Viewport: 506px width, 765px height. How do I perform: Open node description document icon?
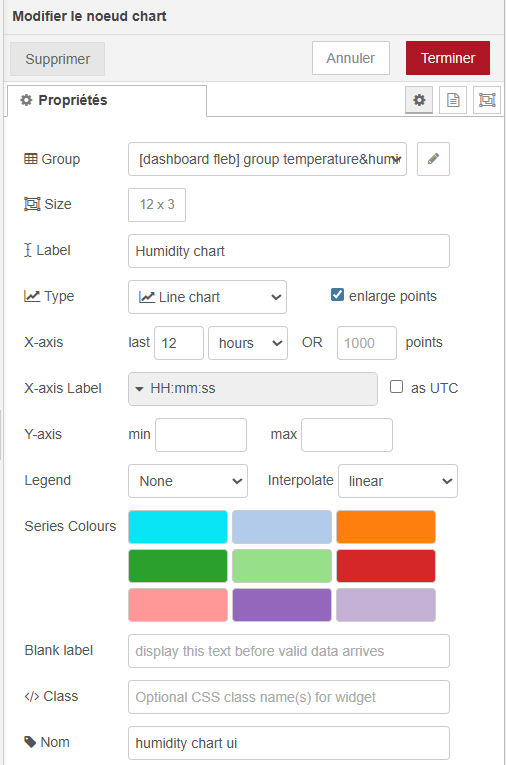coord(453,100)
